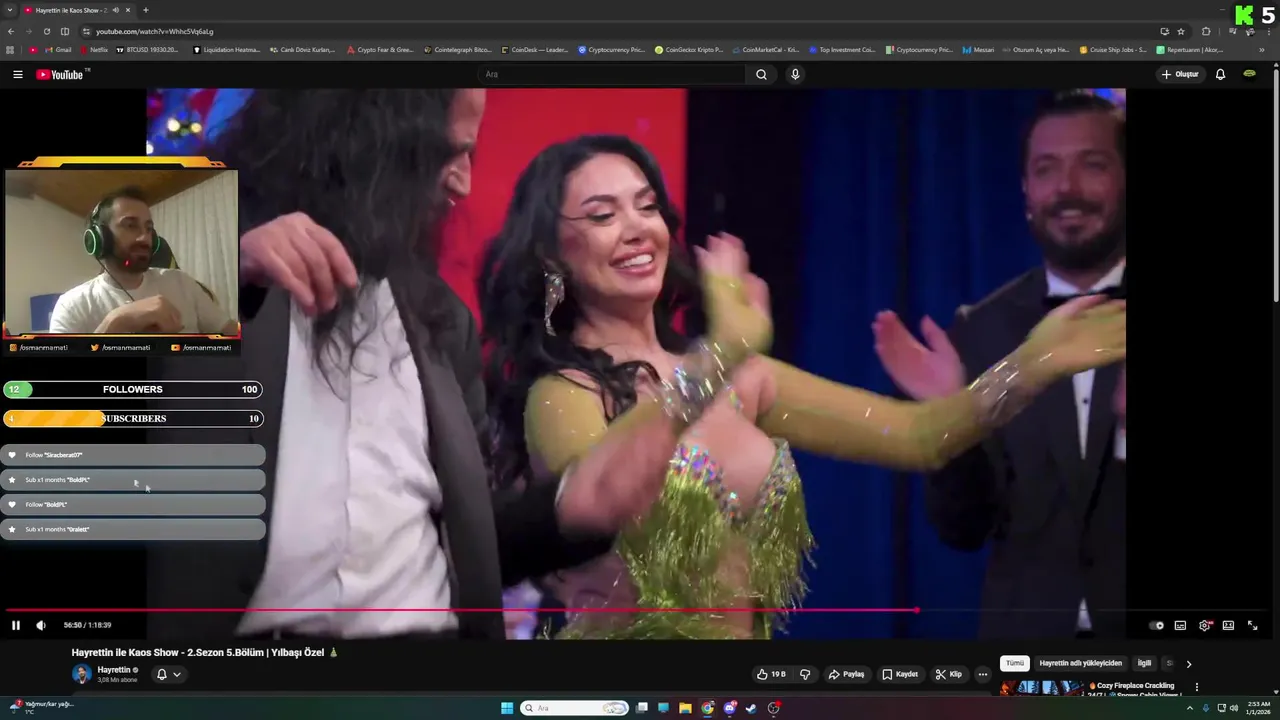This screenshot has width=1280, height=720.
Task: Like the video (19 B thumbs up)
Action: [x=771, y=674]
